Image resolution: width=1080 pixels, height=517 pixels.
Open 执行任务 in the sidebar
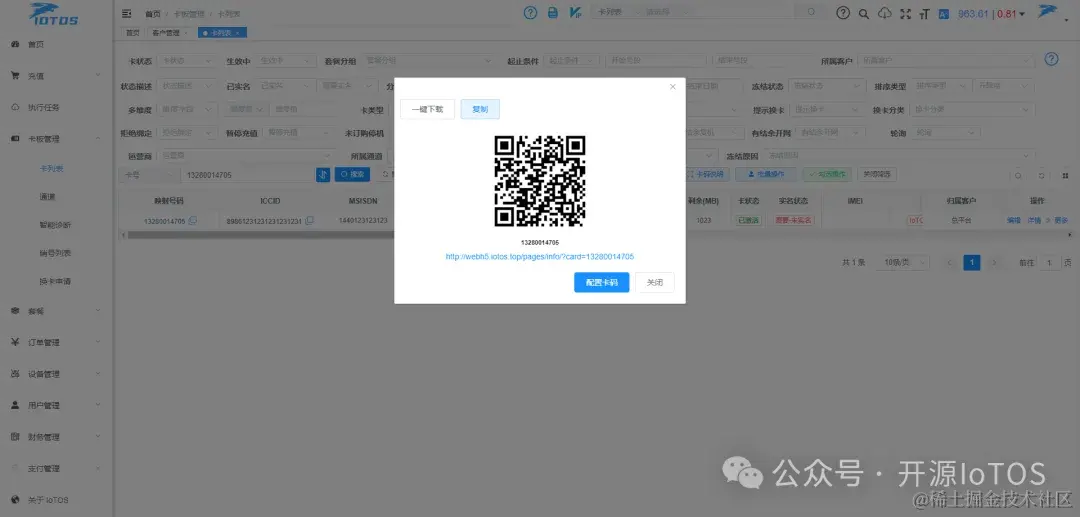coord(56,107)
